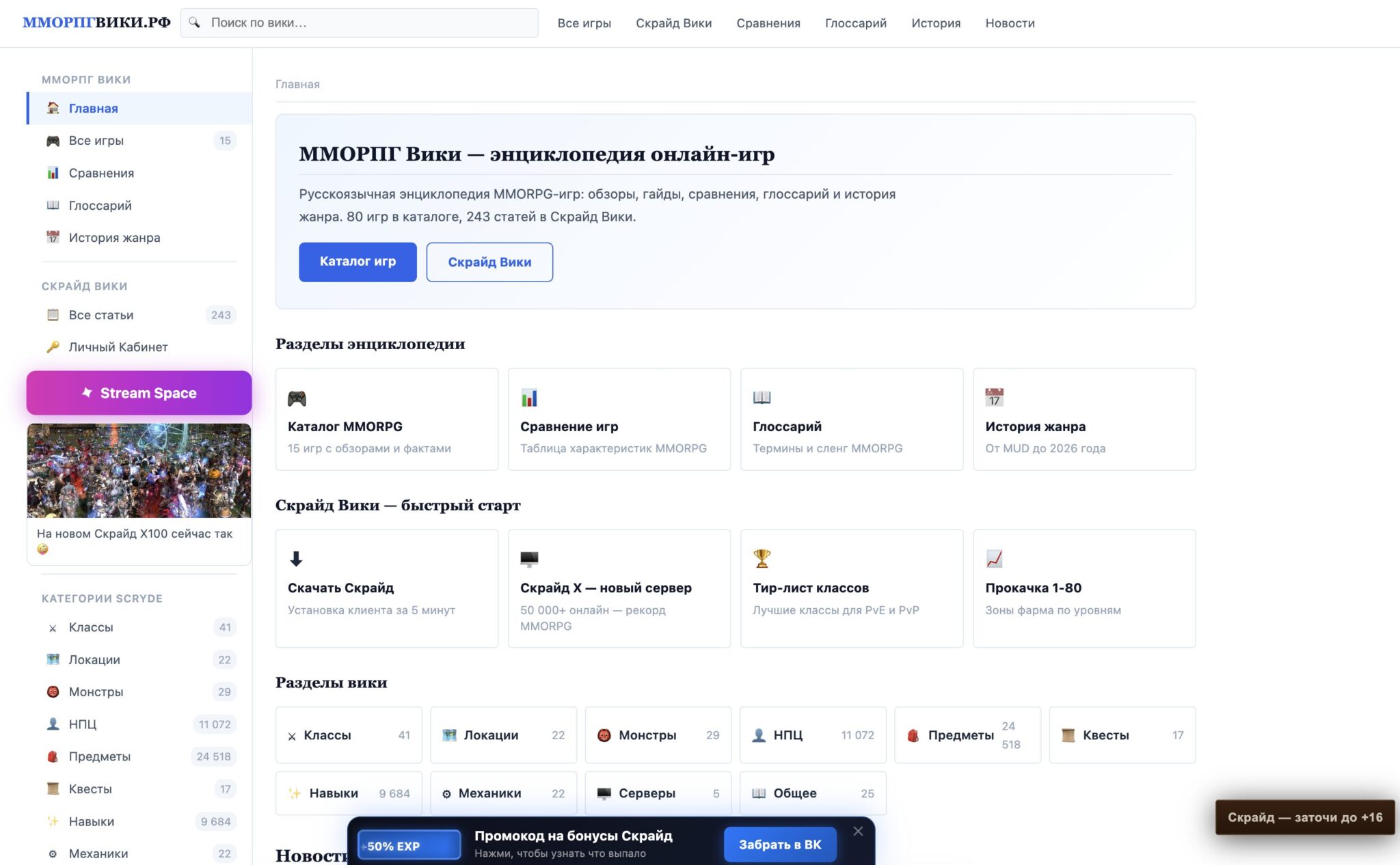The width and height of the screenshot is (1400, 865).
Task: Open the Скрайд X100 stream thumbnail
Action: pyautogui.click(x=139, y=470)
